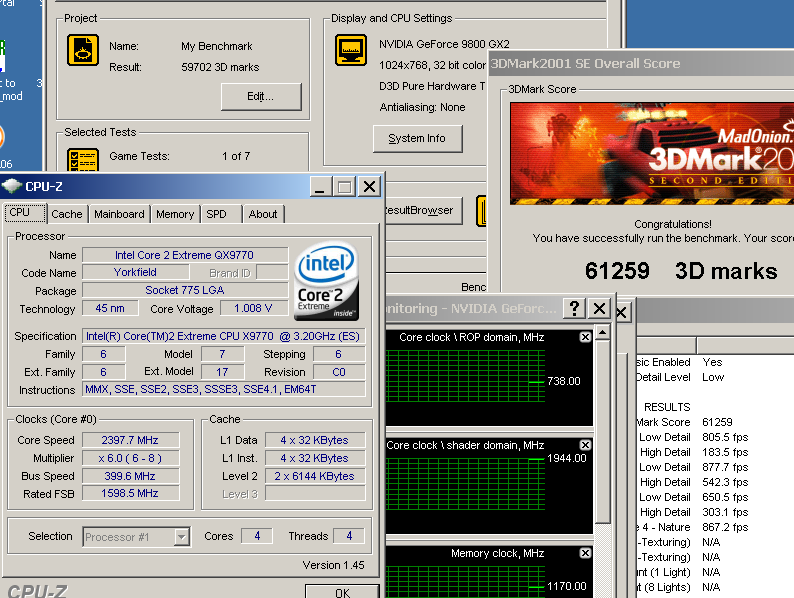Click the Rated FSB 1598.5 MHz value
Screen dimensions: 794x598
131,493
